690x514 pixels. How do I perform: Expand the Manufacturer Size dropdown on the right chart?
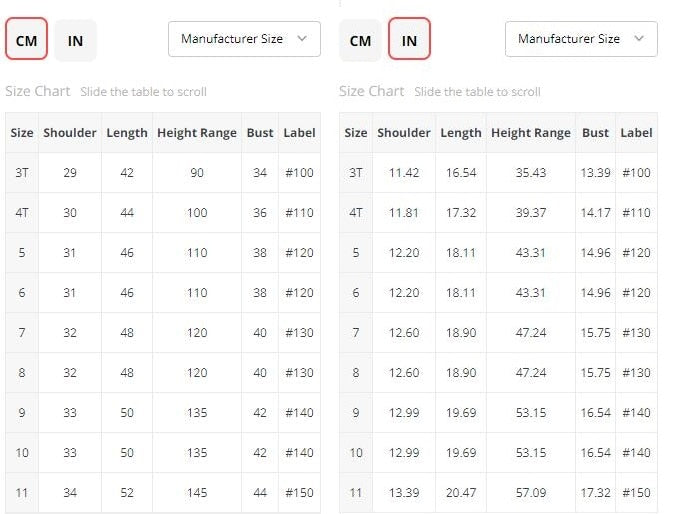coord(581,39)
